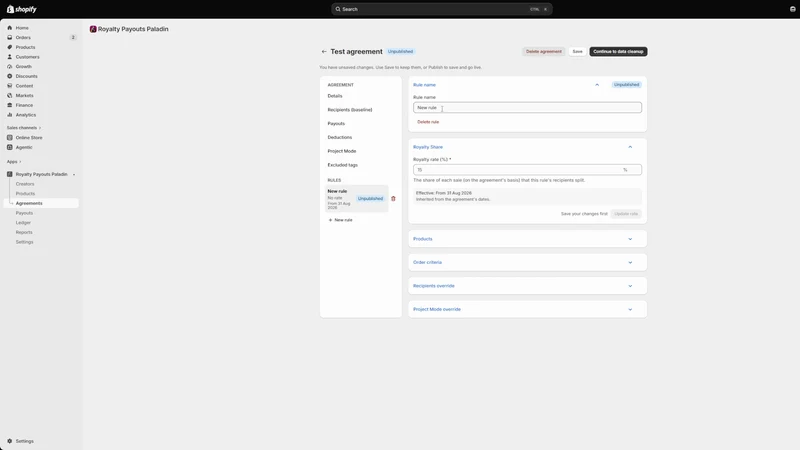Open app Settings in submenu
Viewport: 800px width, 450px height.
[x=24, y=242]
